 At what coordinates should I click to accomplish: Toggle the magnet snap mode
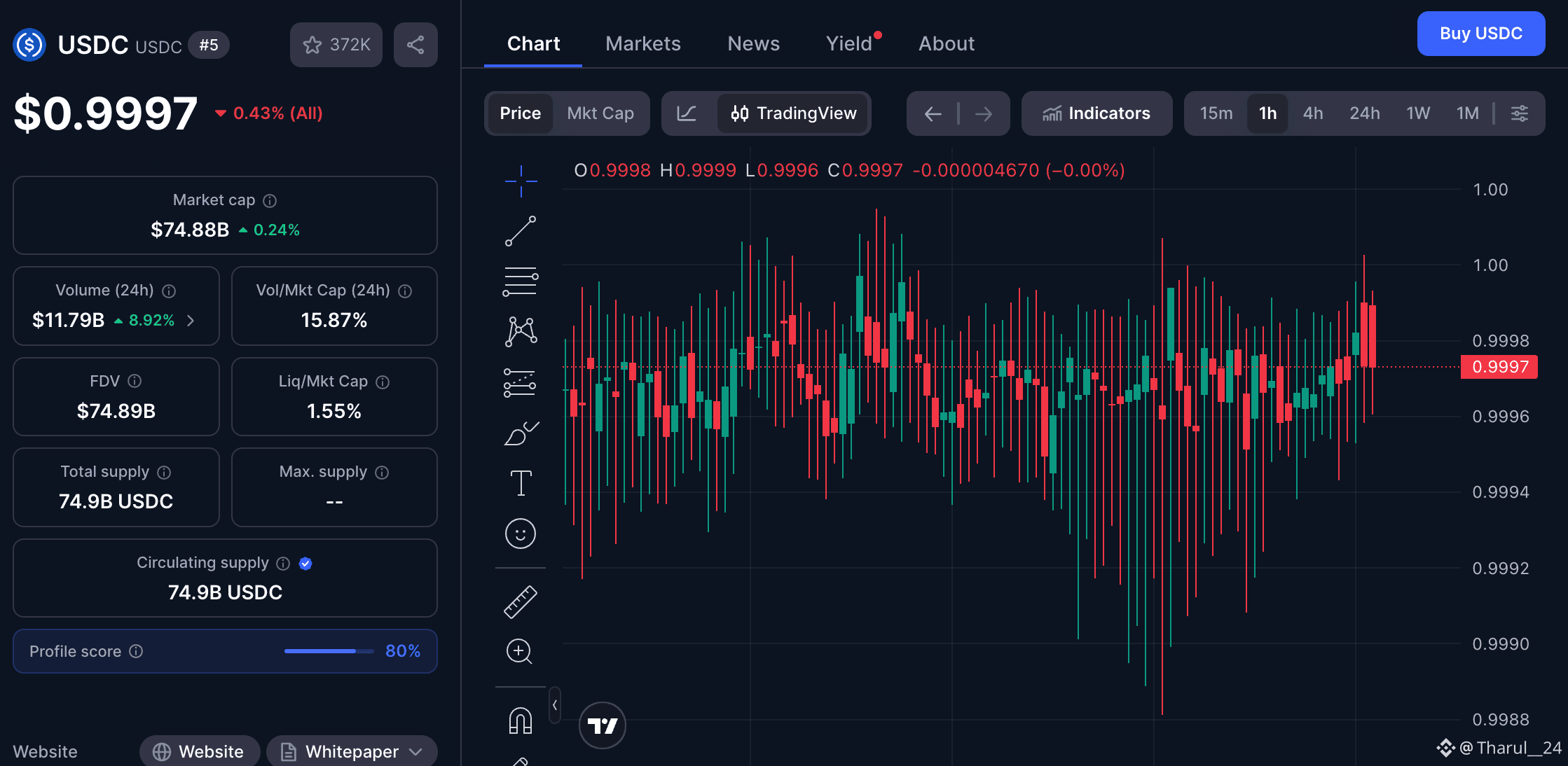coord(521,720)
